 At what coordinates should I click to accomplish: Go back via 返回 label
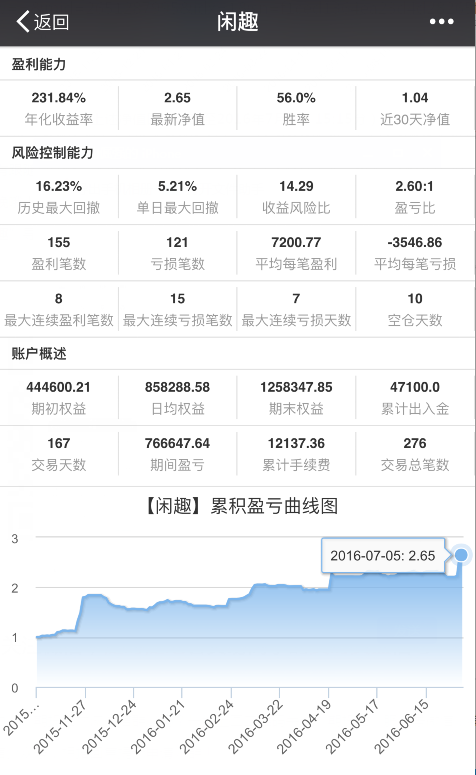point(51,22)
